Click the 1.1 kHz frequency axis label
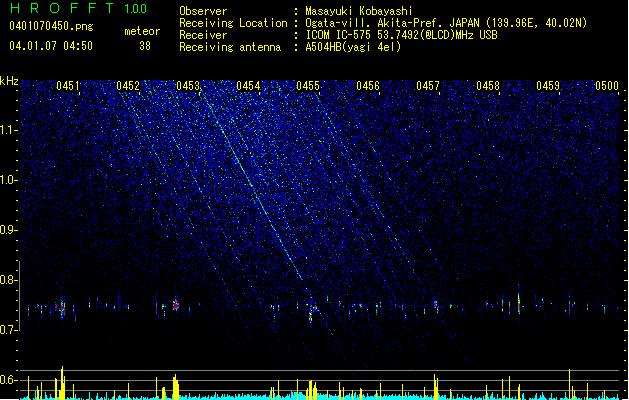Image resolution: width=629 pixels, height=400 pixels. tap(8, 130)
